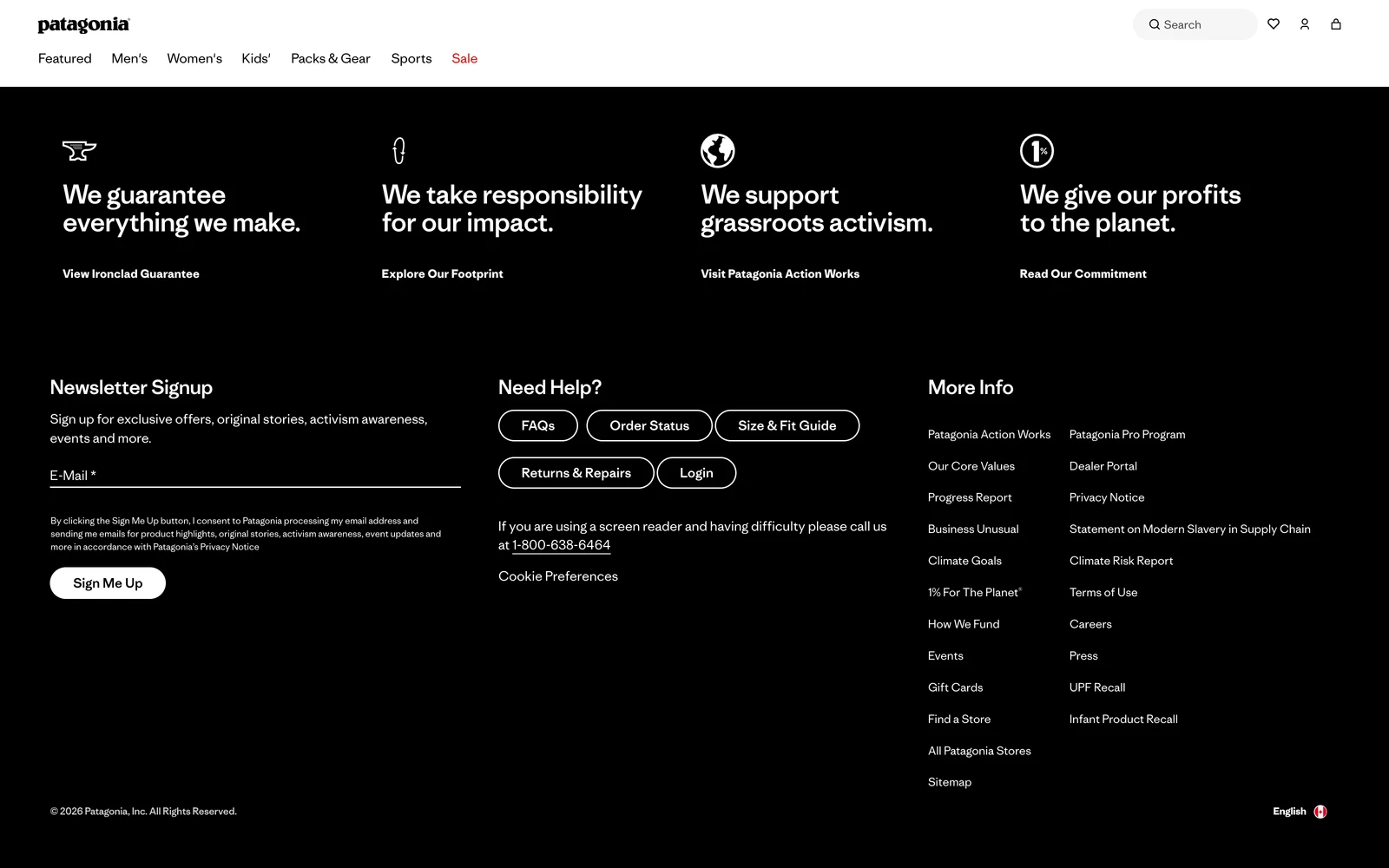Image resolution: width=1389 pixels, height=868 pixels.
Task: Open Cookie Preferences
Action: (x=558, y=576)
